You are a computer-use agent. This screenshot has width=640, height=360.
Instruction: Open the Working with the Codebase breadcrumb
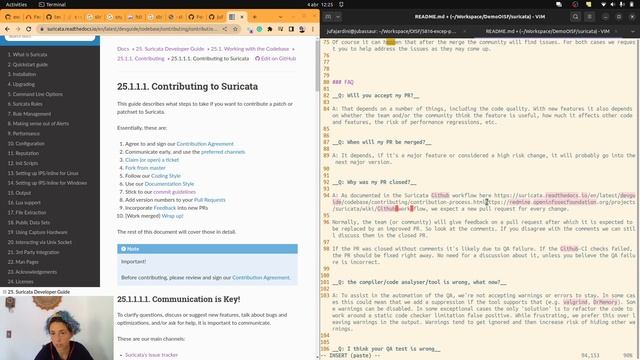click(250, 49)
